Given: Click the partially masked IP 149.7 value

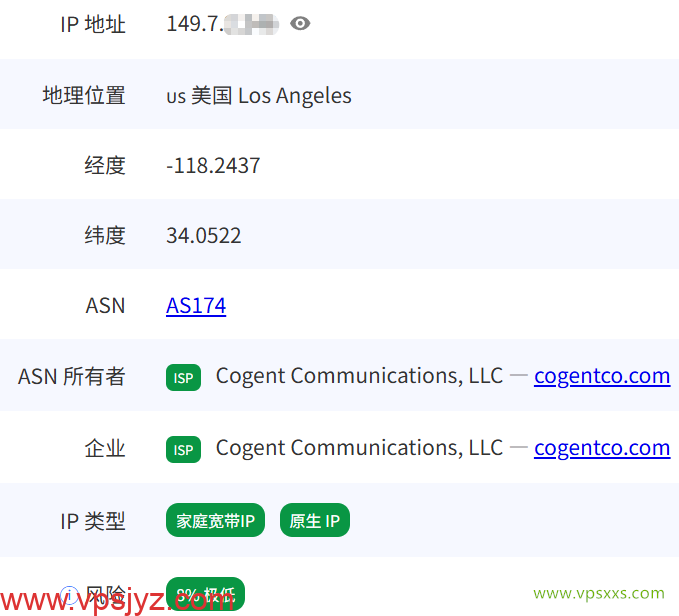Looking at the screenshot, I should (223, 24).
